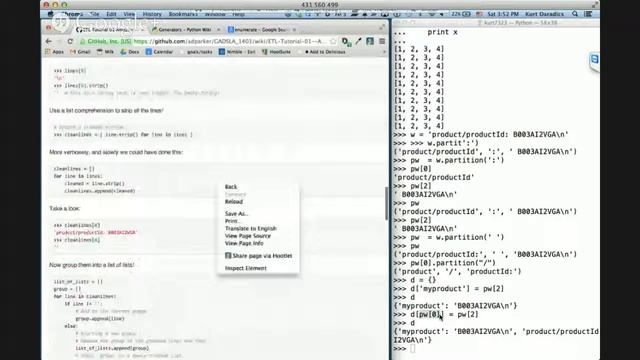Open Calendar bookmark
The image size is (640, 360).
click(159, 52)
